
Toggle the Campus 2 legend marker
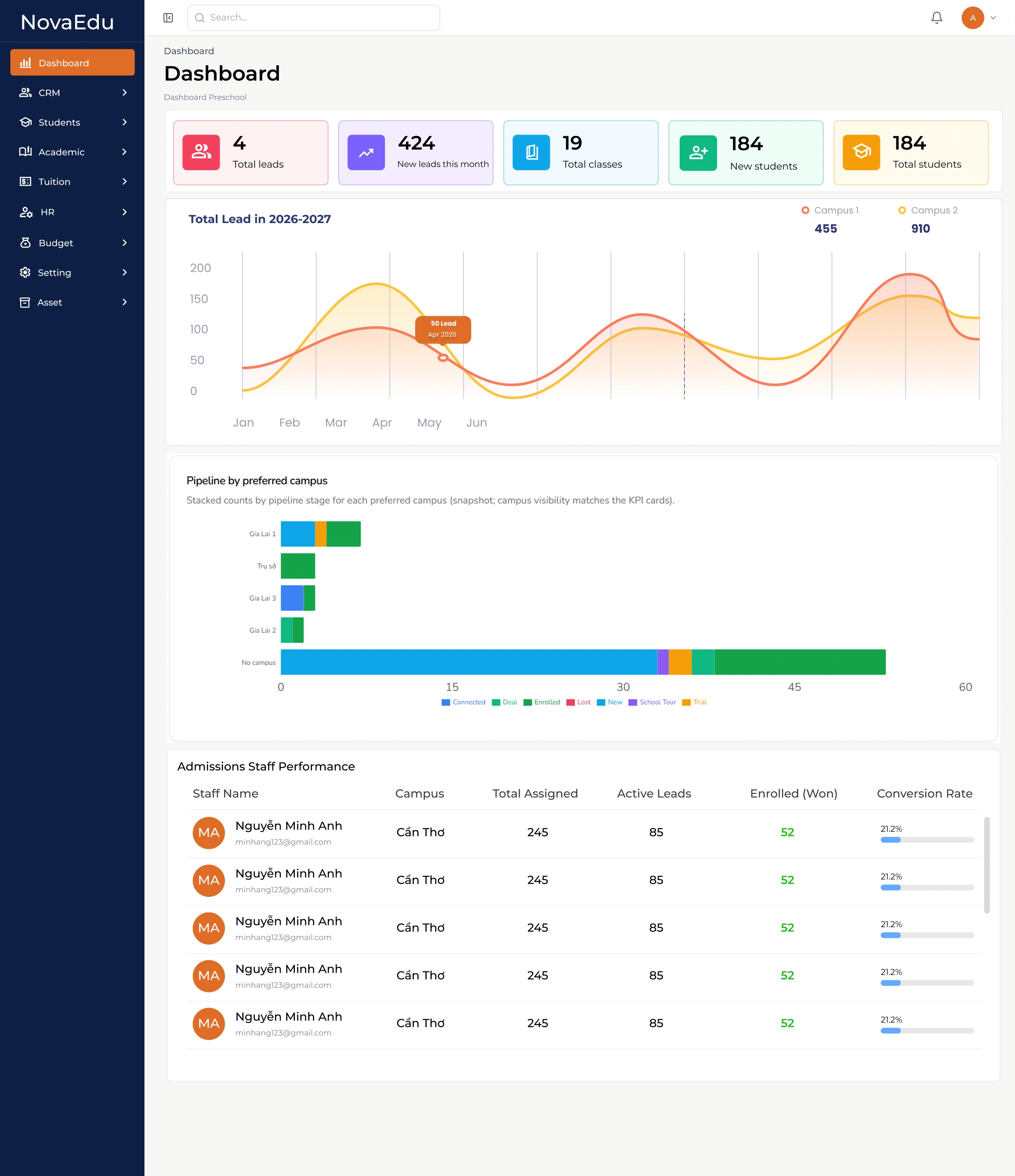(x=902, y=210)
